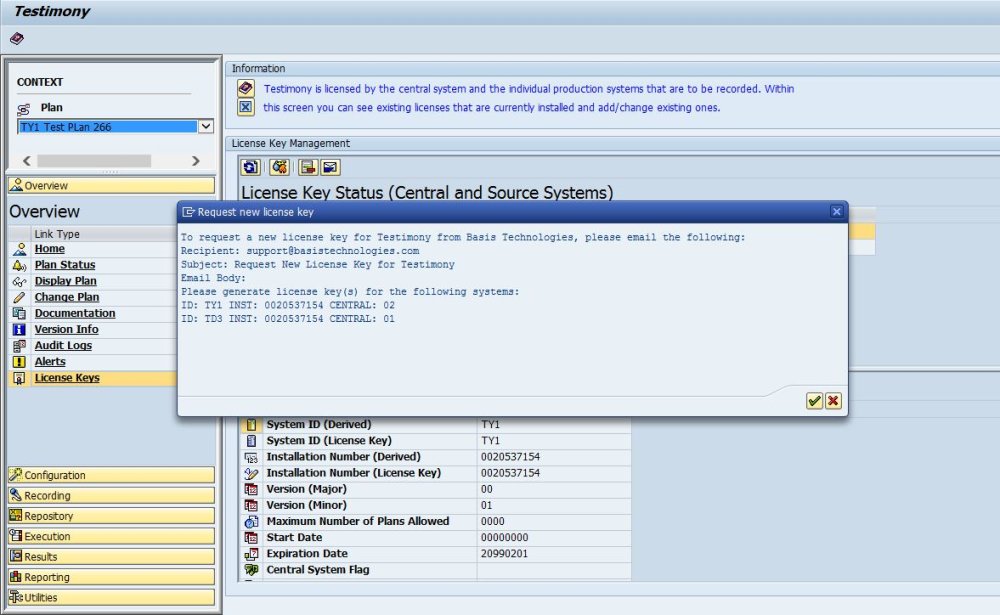Click the 'ID: TY1 INST: 0020537154 CENTRAL: 02' line
This screenshot has height=615, width=1000.
coord(288,305)
